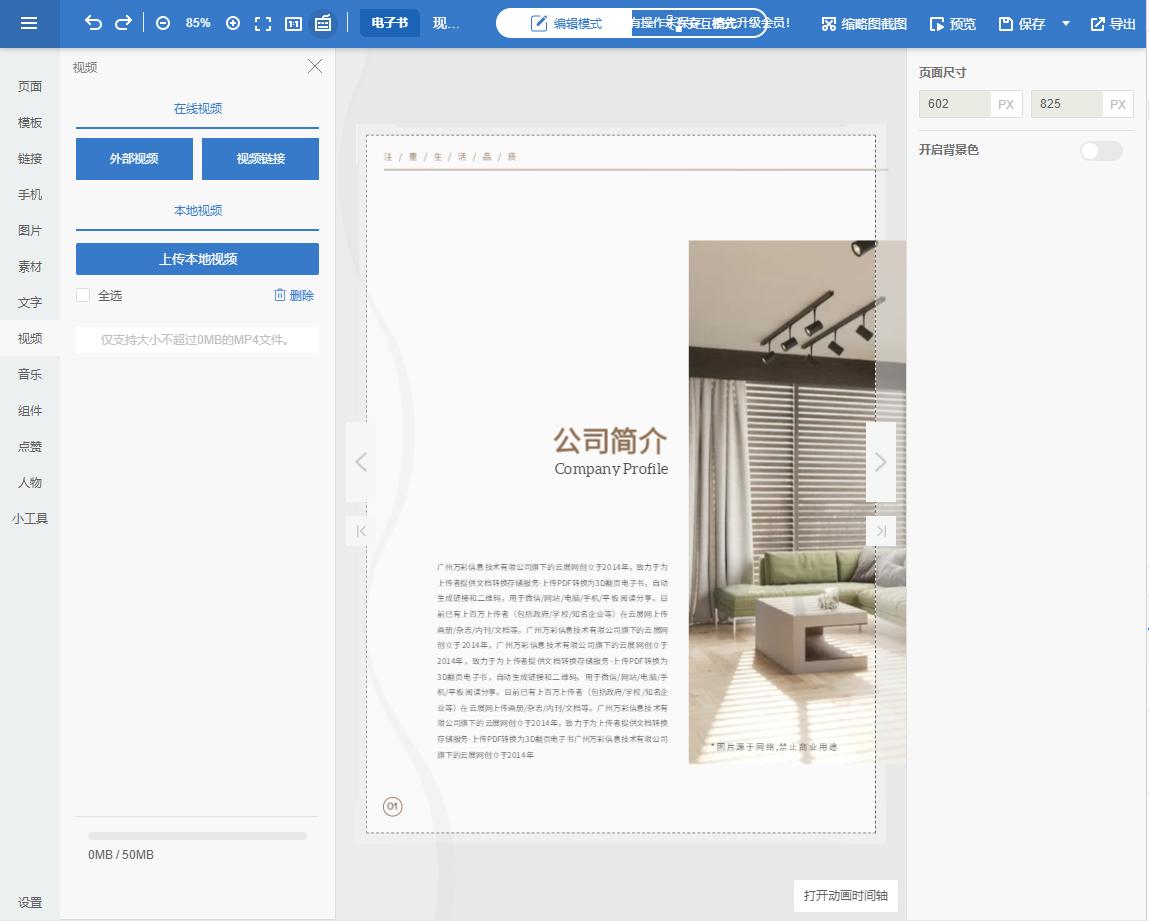Go to next page with right chevron

pyautogui.click(x=881, y=461)
